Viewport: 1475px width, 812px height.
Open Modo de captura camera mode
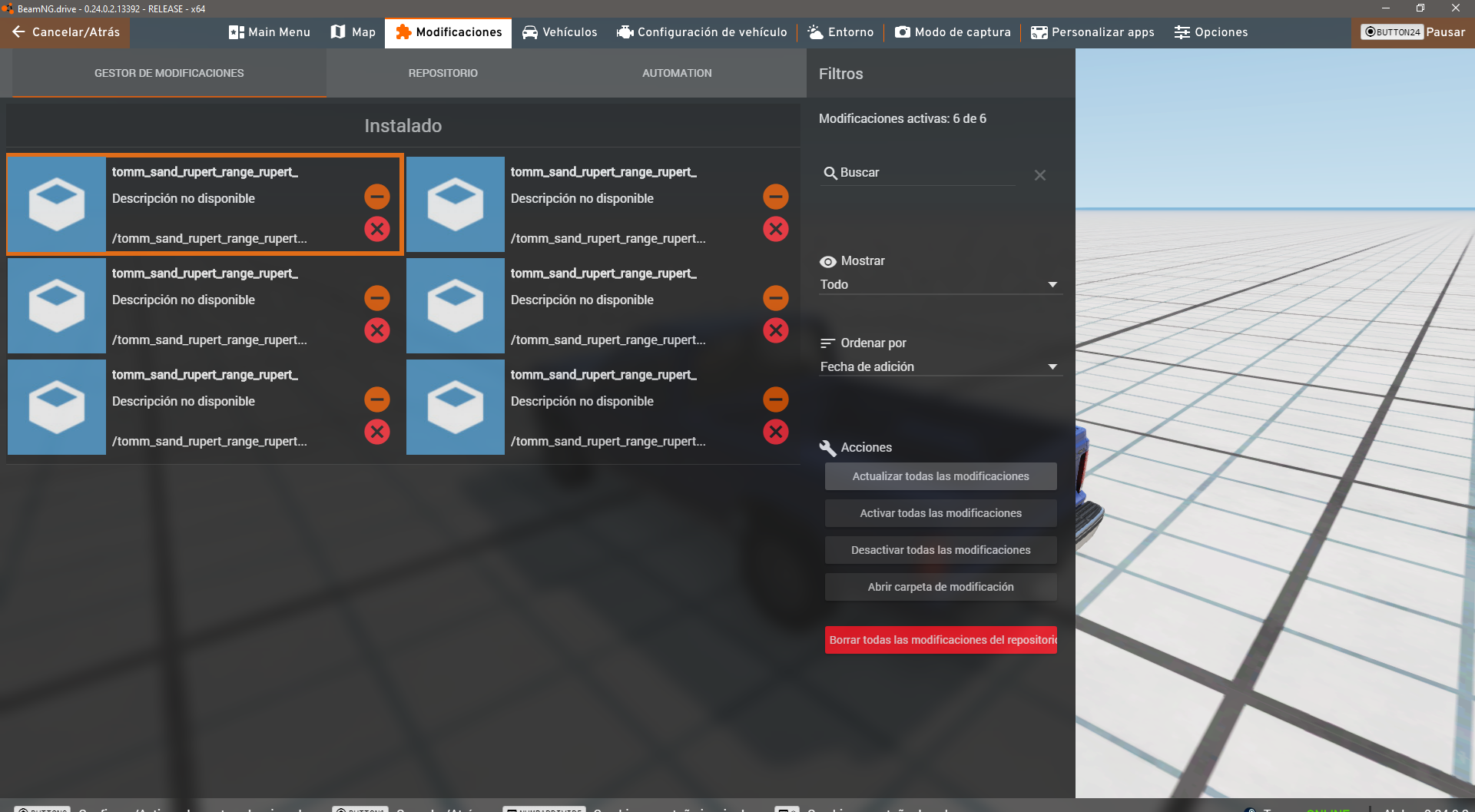[953, 32]
